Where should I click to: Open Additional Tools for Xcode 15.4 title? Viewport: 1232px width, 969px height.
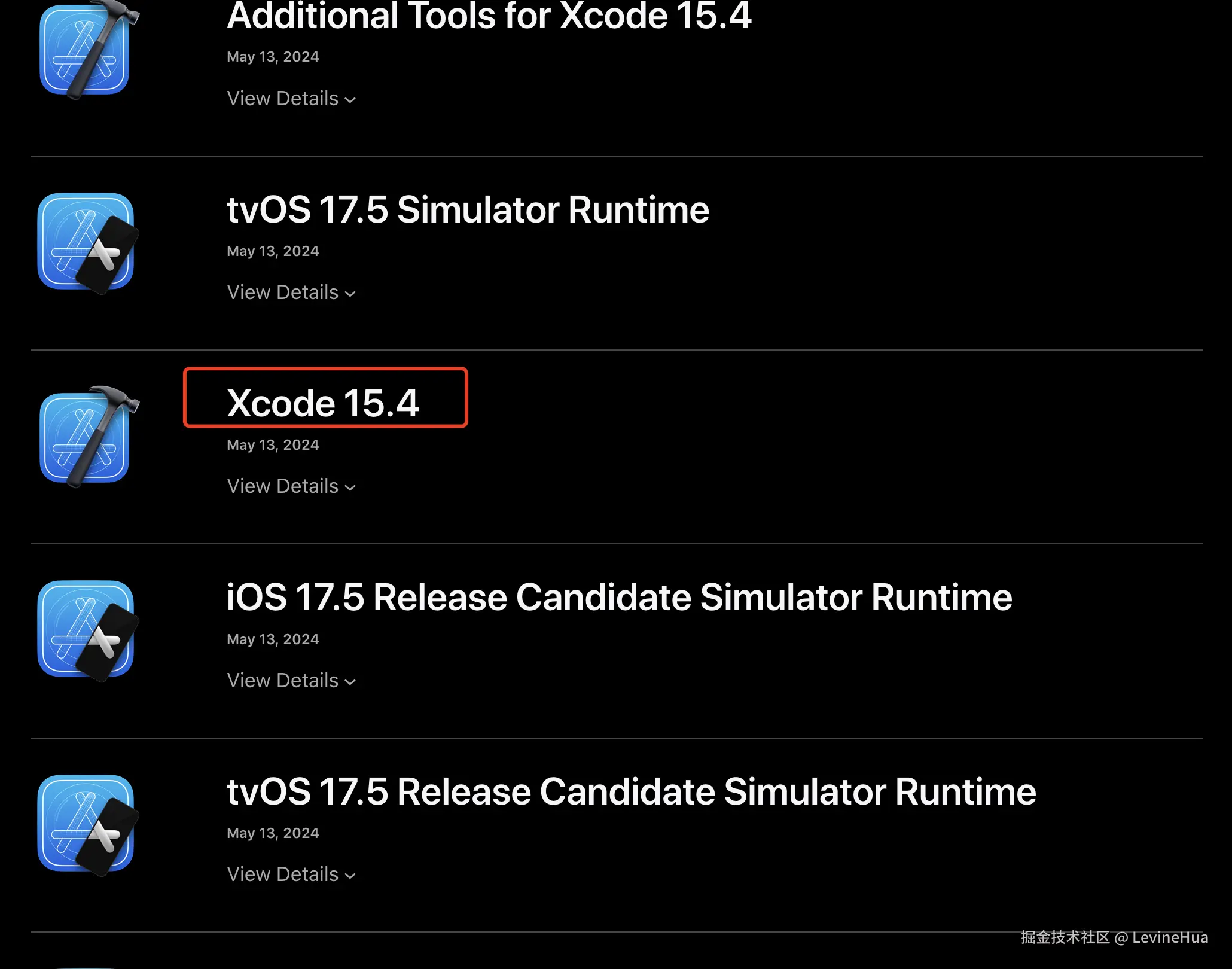tap(489, 16)
